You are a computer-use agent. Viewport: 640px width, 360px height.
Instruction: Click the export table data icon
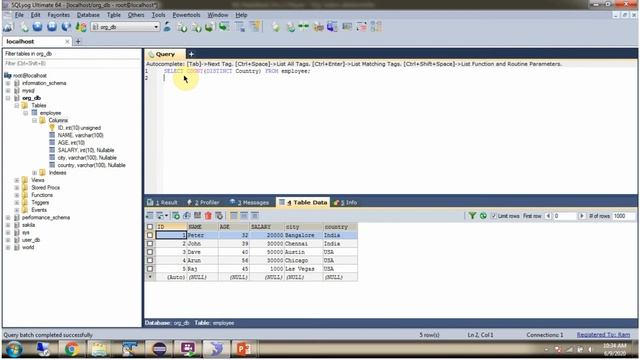(150, 216)
